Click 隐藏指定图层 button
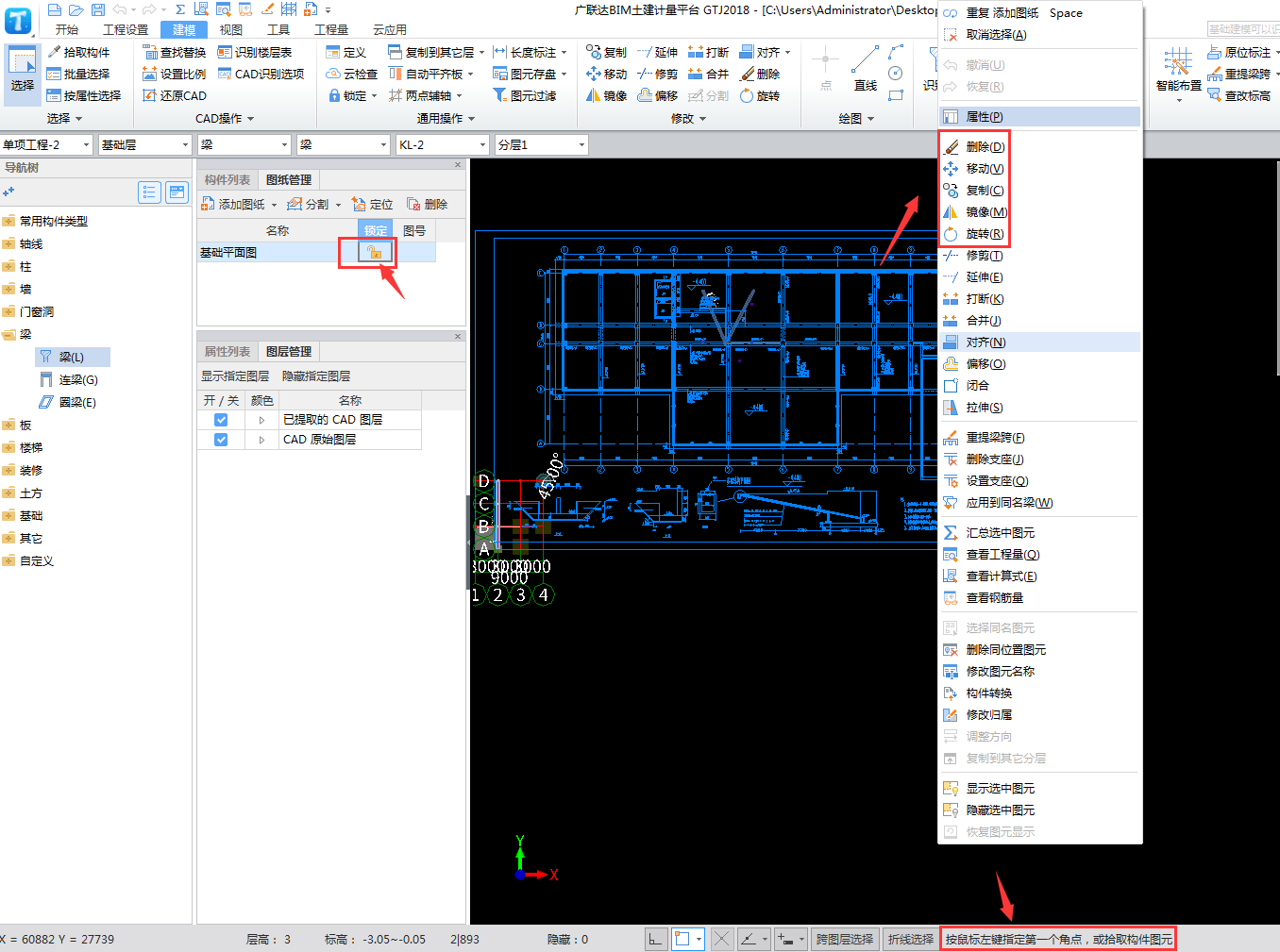Image resolution: width=1280 pixels, height=952 pixels. [x=316, y=376]
